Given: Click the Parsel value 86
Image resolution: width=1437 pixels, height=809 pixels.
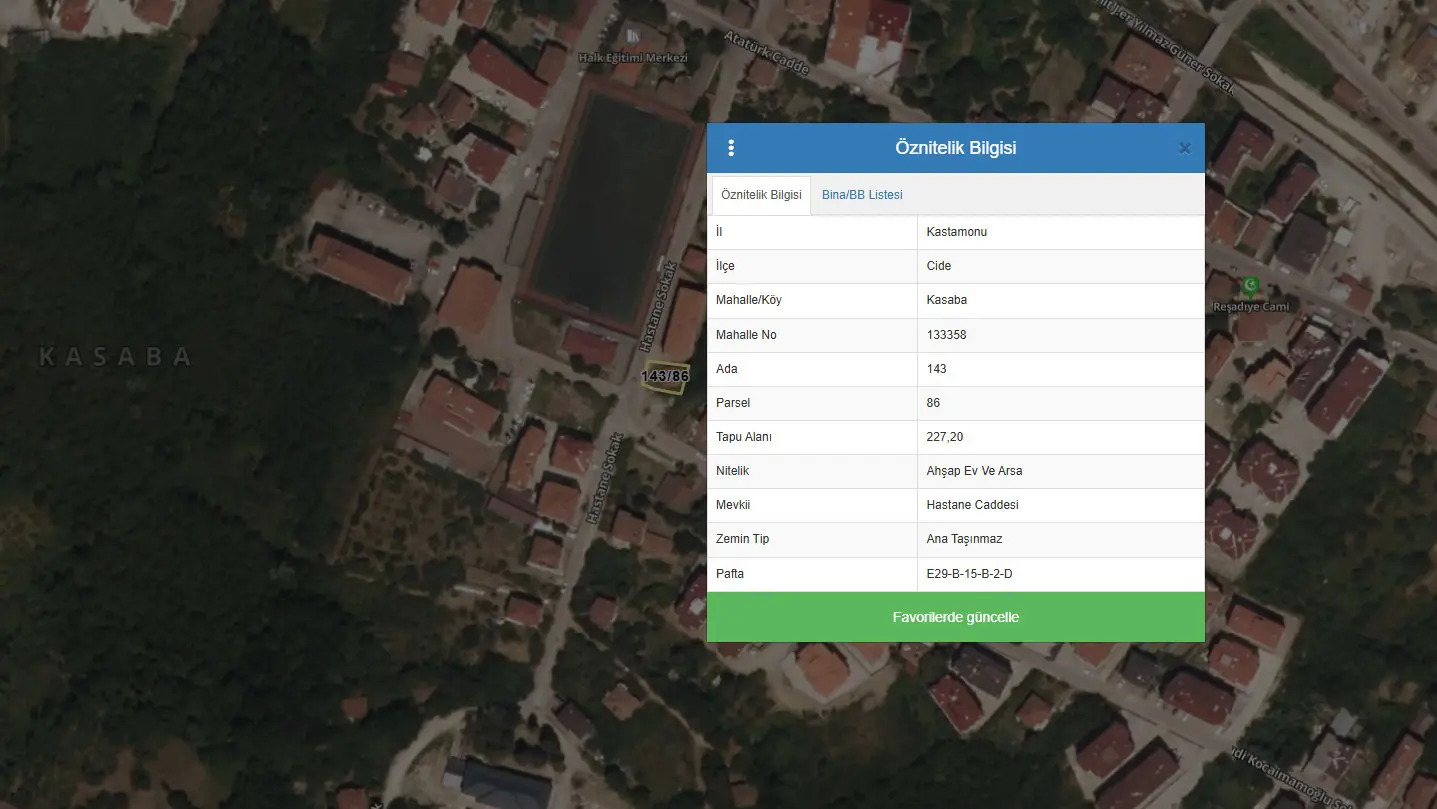Looking at the screenshot, I should 934,403.
